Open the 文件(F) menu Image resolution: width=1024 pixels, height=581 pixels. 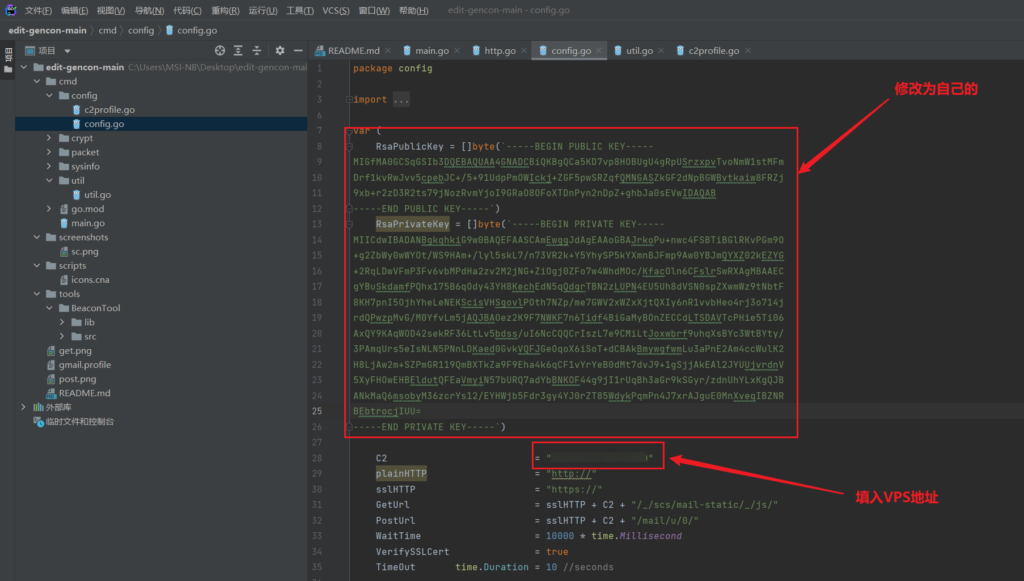click(38, 10)
